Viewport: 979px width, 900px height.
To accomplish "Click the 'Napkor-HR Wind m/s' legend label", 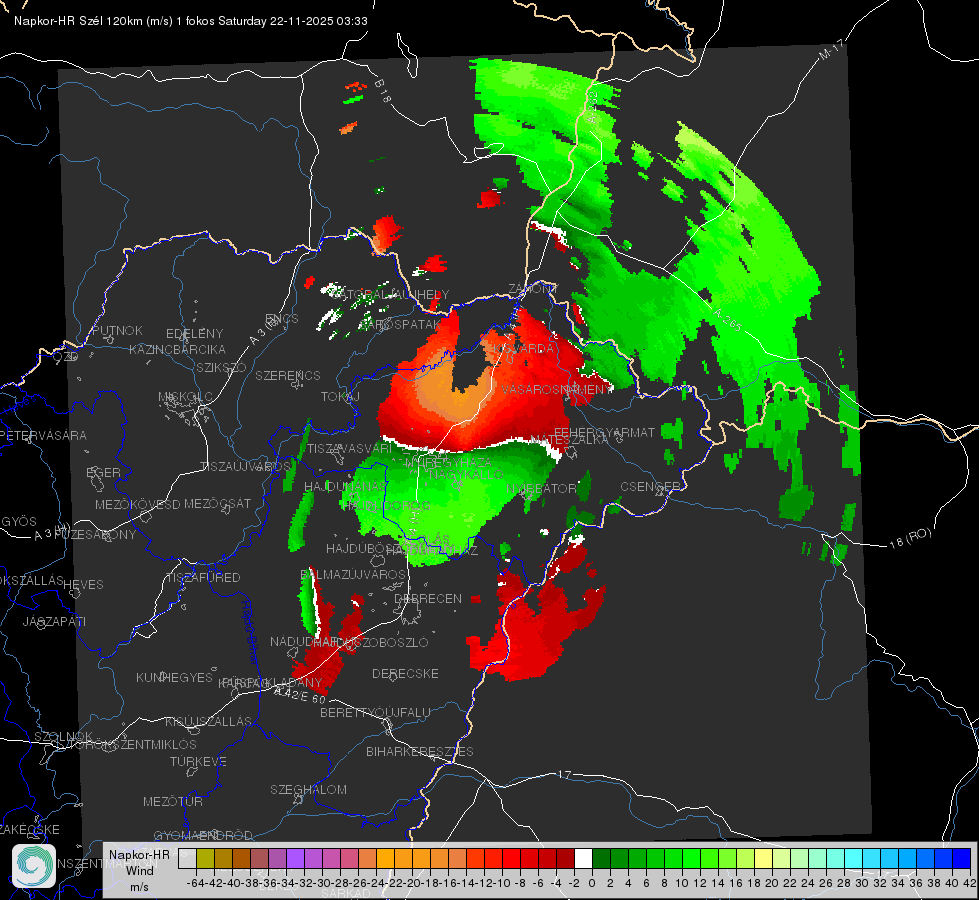I will (139, 870).
